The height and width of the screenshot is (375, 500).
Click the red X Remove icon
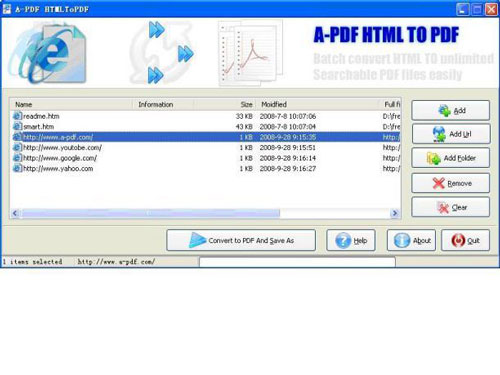pos(438,183)
